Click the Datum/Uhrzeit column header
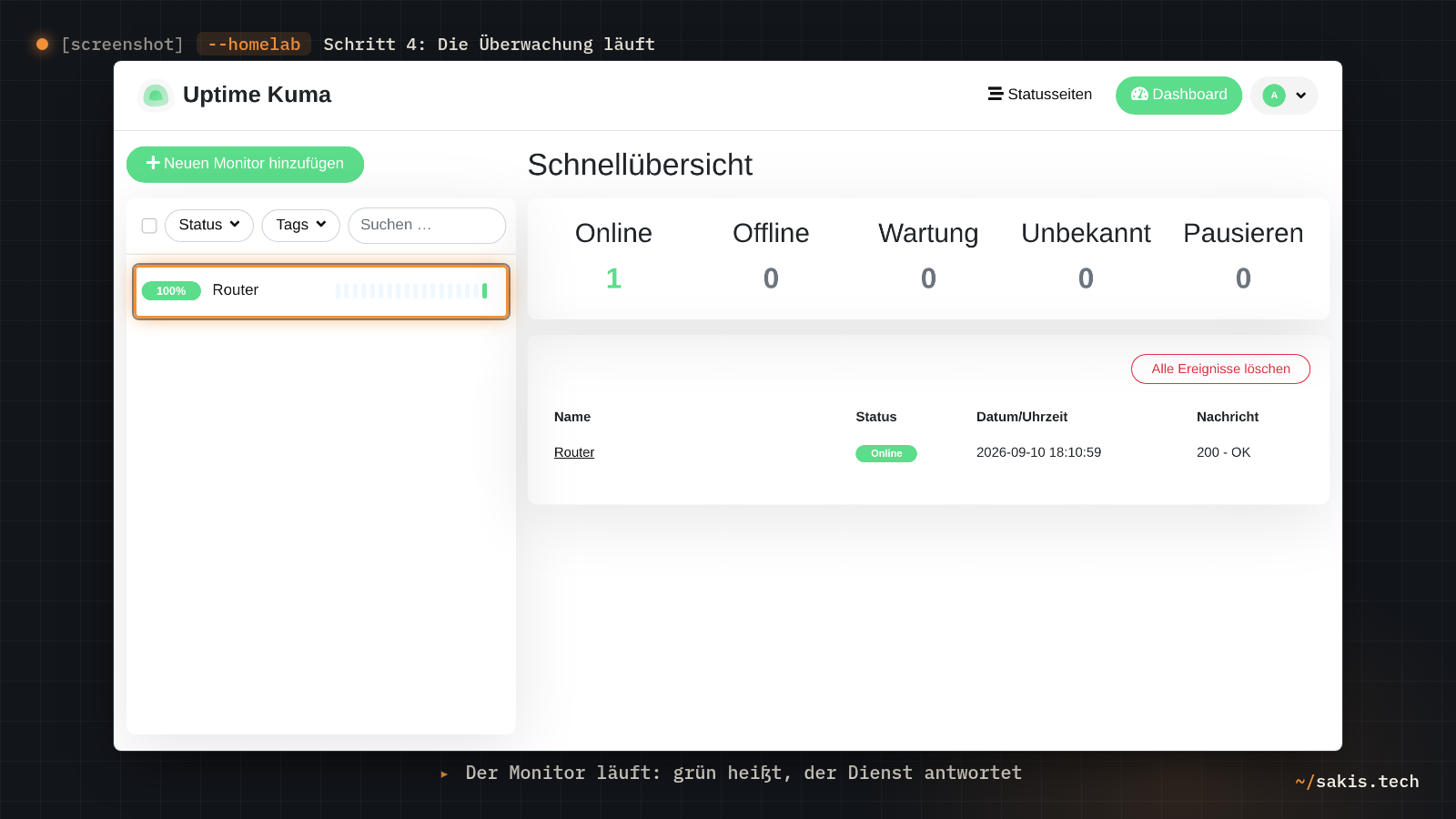This screenshot has height=819, width=1456. [1022, 417]
